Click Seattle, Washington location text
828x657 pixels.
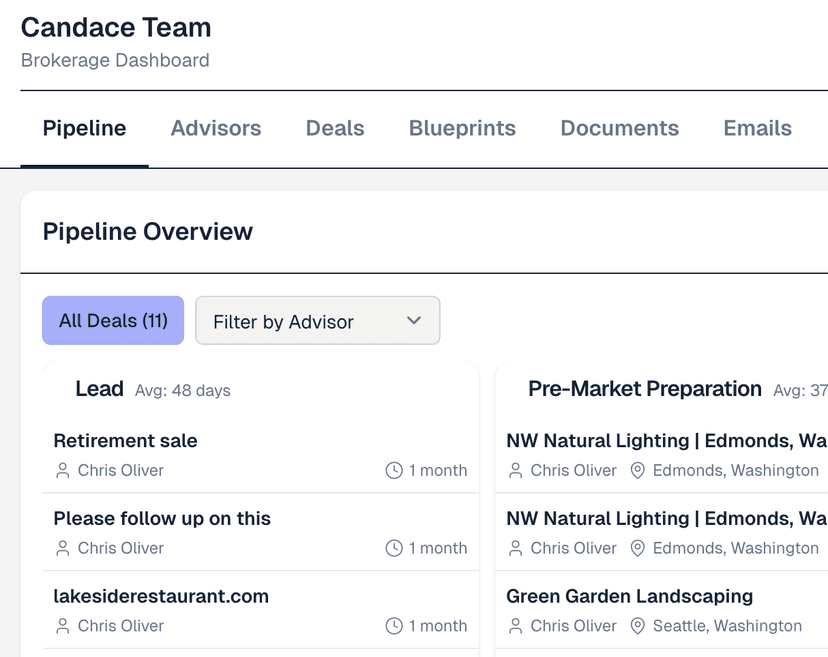pos(727,626)
